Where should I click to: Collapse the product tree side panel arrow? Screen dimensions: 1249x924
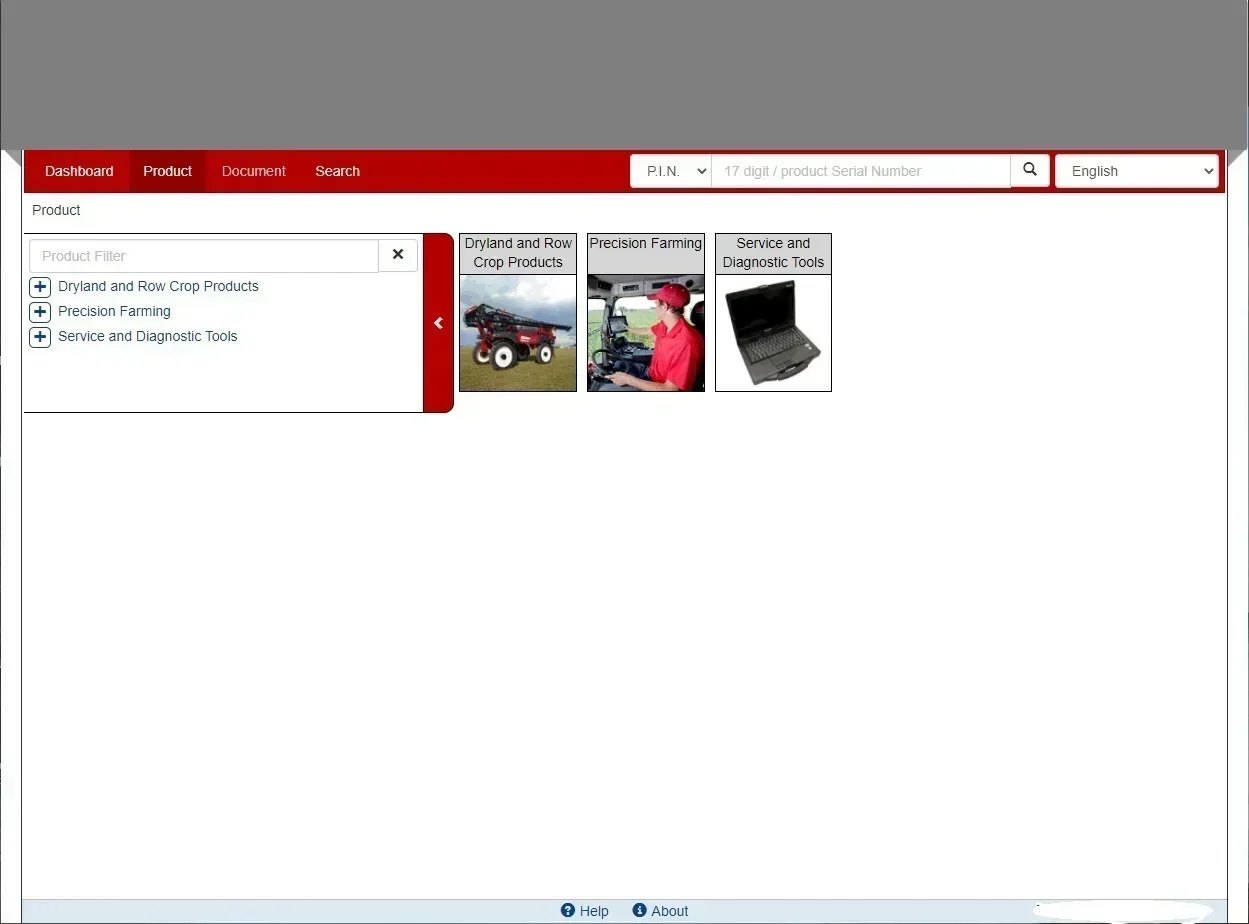pyautogui.click(x=438, y=323)
